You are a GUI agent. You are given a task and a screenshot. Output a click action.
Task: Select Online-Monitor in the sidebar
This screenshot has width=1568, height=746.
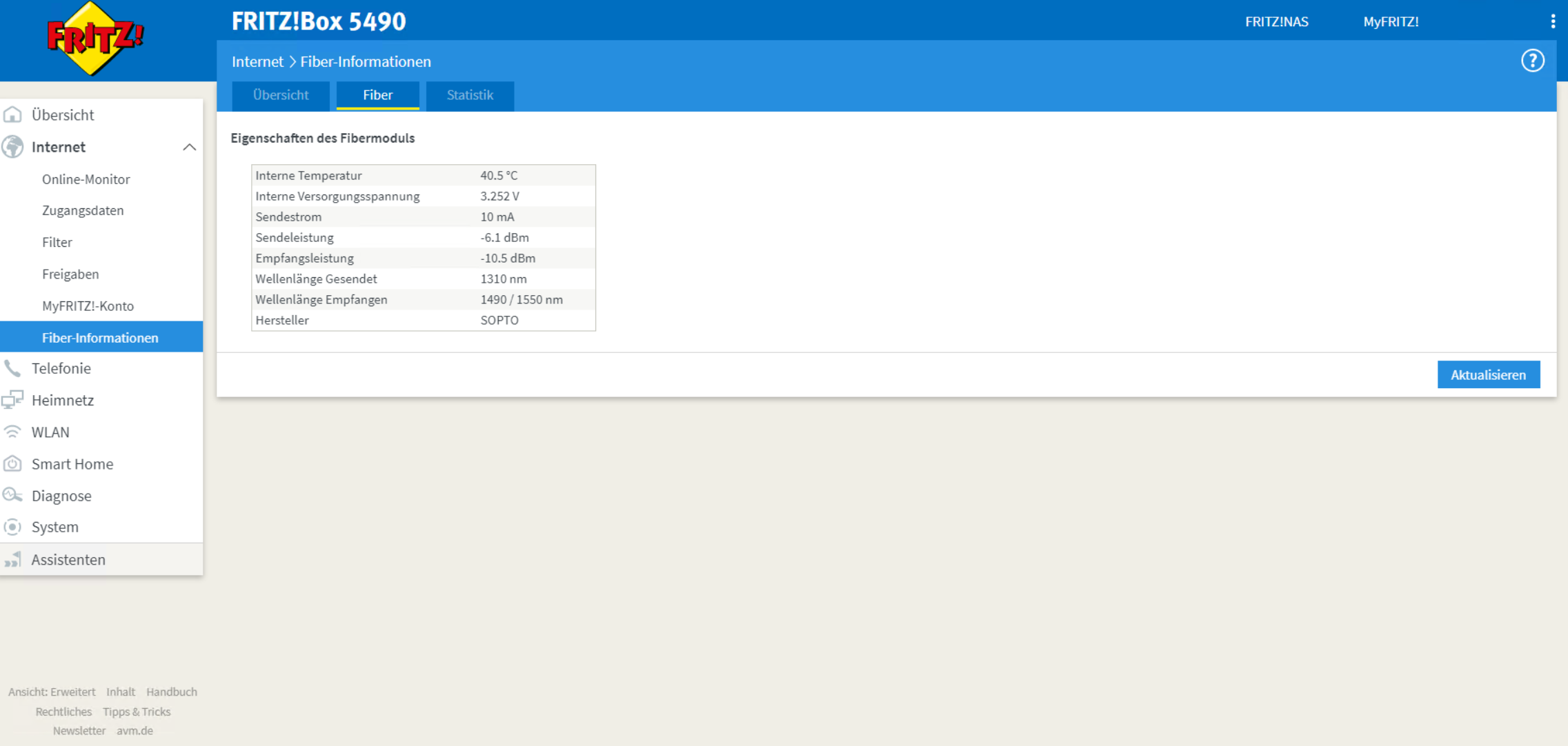tap(86, 179)
